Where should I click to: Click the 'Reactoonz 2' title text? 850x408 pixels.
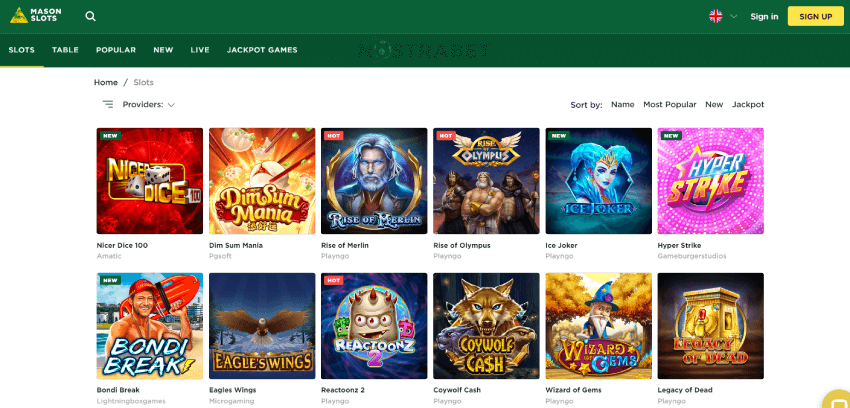[343, 390]
